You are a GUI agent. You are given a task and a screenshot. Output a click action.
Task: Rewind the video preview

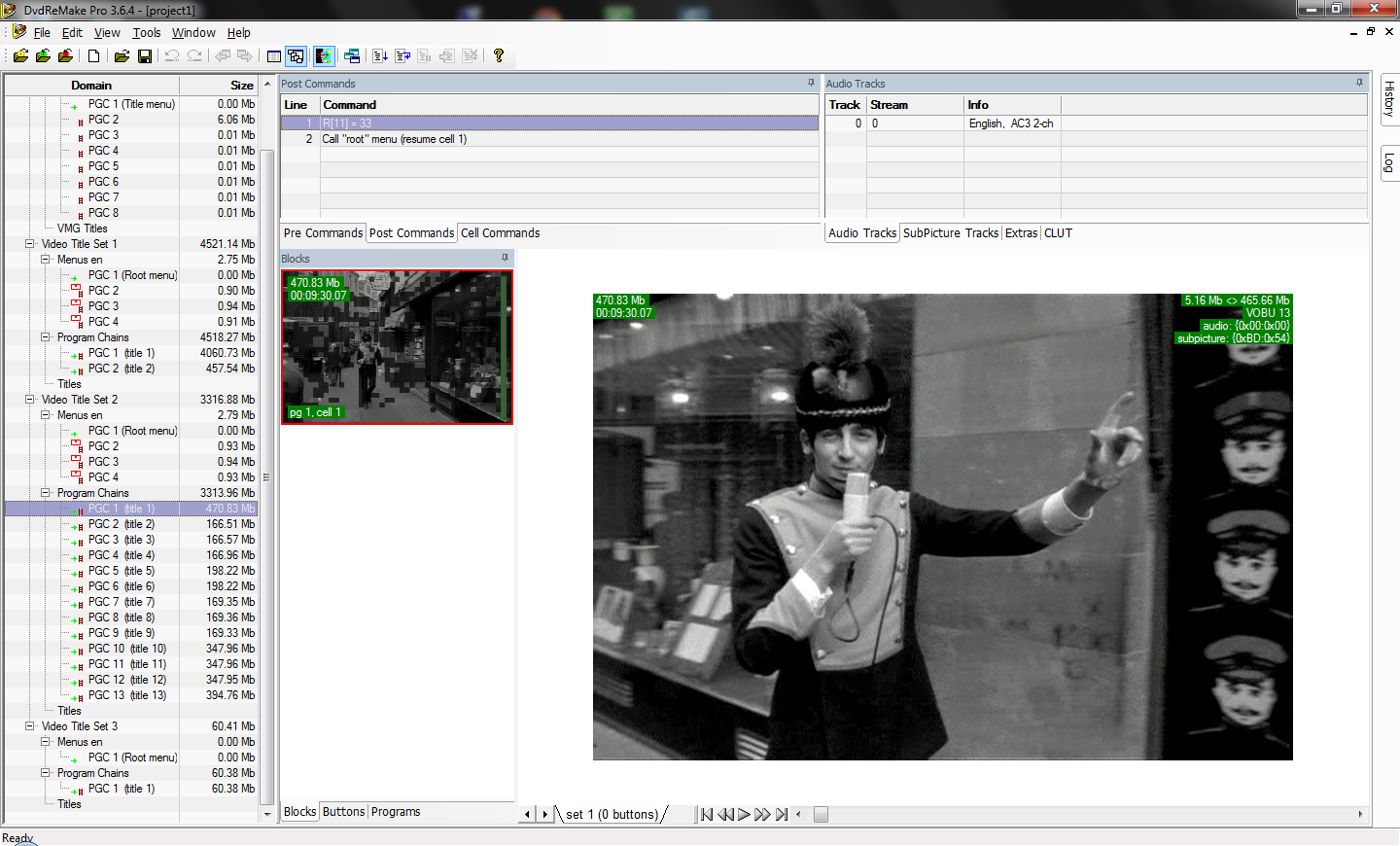point(725,815)
